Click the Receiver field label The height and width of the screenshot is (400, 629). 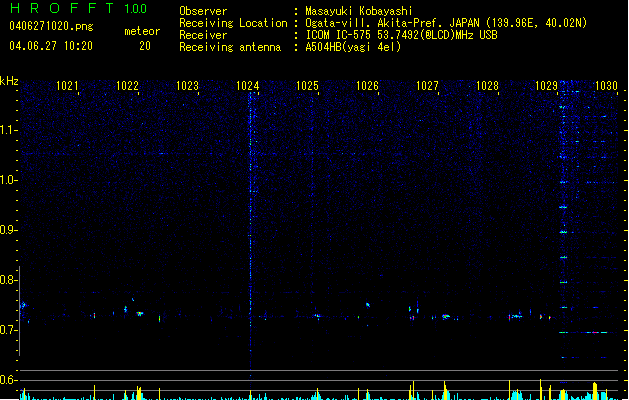coord(203,35)
